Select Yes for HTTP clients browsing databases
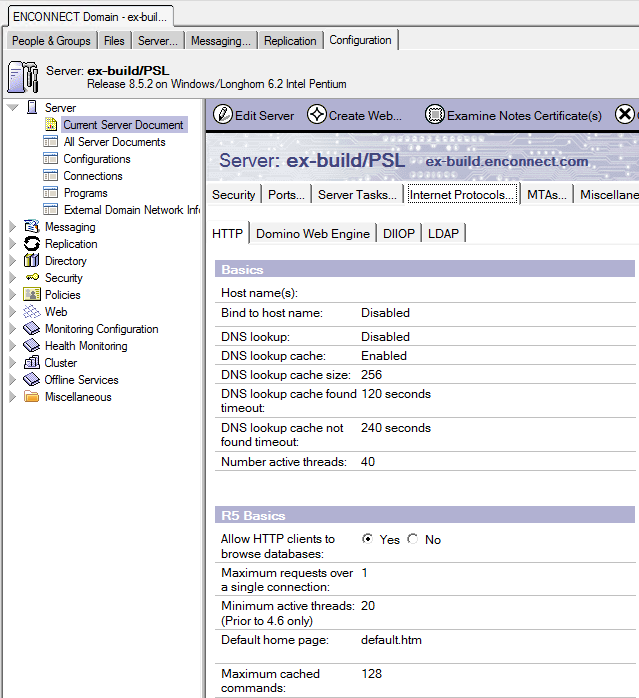The width and height of the screenshot is (639, 698). pos(367,539)
